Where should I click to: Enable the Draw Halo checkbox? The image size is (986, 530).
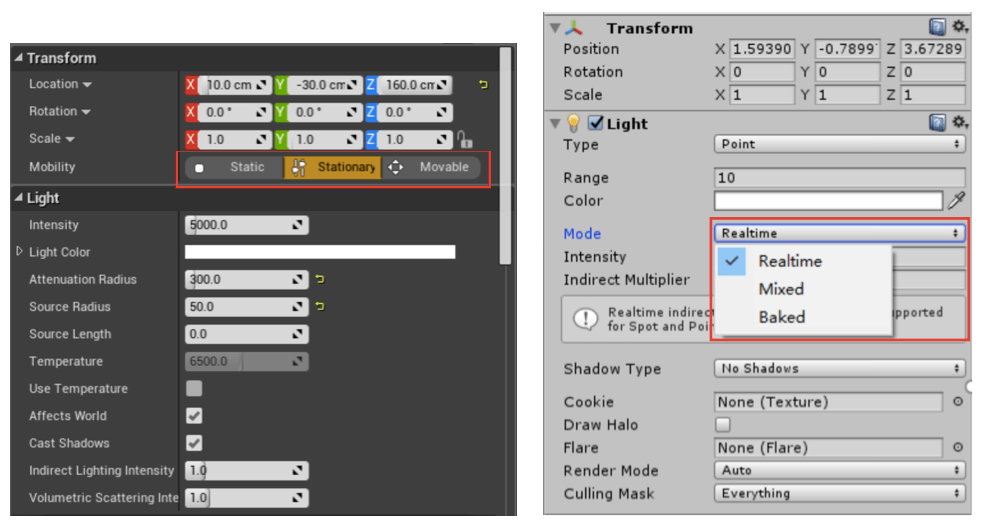tap(723, 425)
